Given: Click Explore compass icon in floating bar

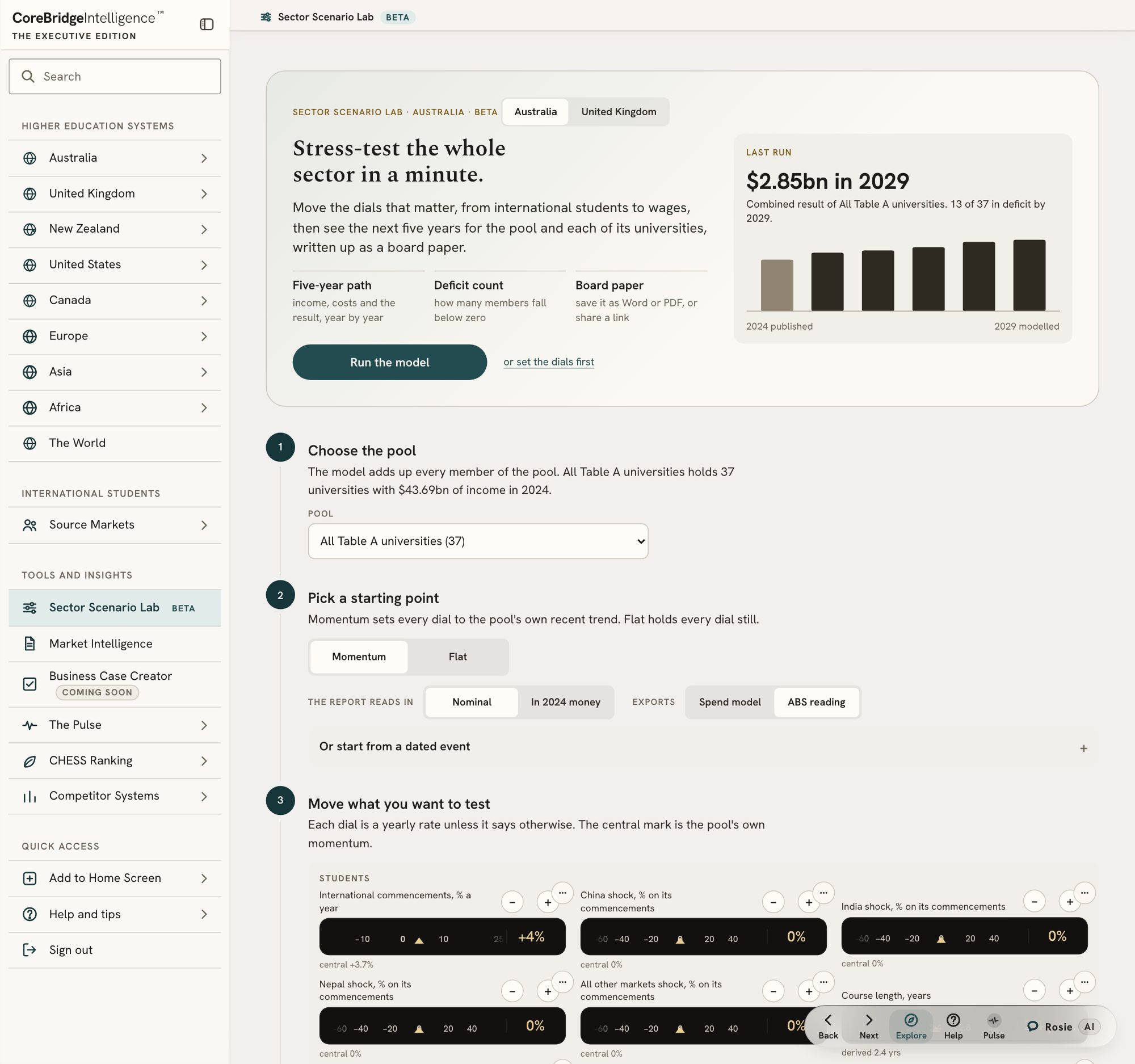Looking at the screenshot, I should (x=911, y=1020).
